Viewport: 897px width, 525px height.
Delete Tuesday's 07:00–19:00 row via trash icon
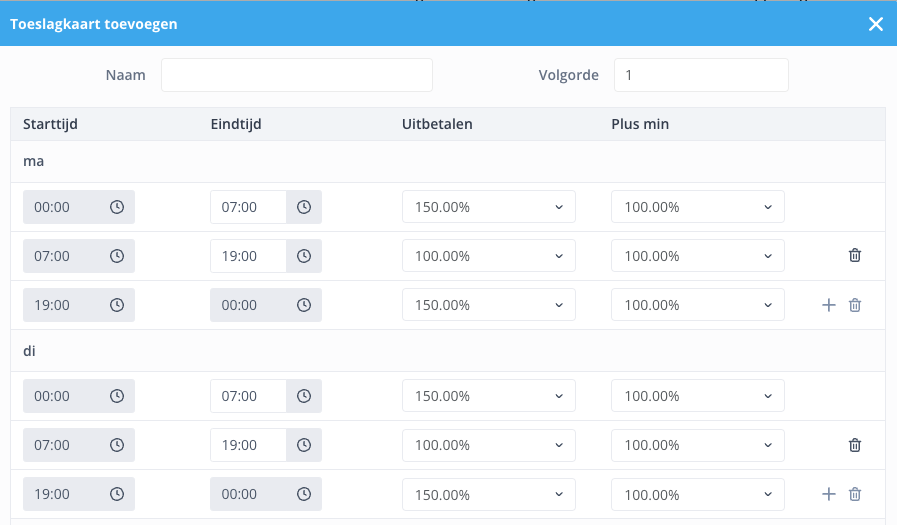click(855, 445)
